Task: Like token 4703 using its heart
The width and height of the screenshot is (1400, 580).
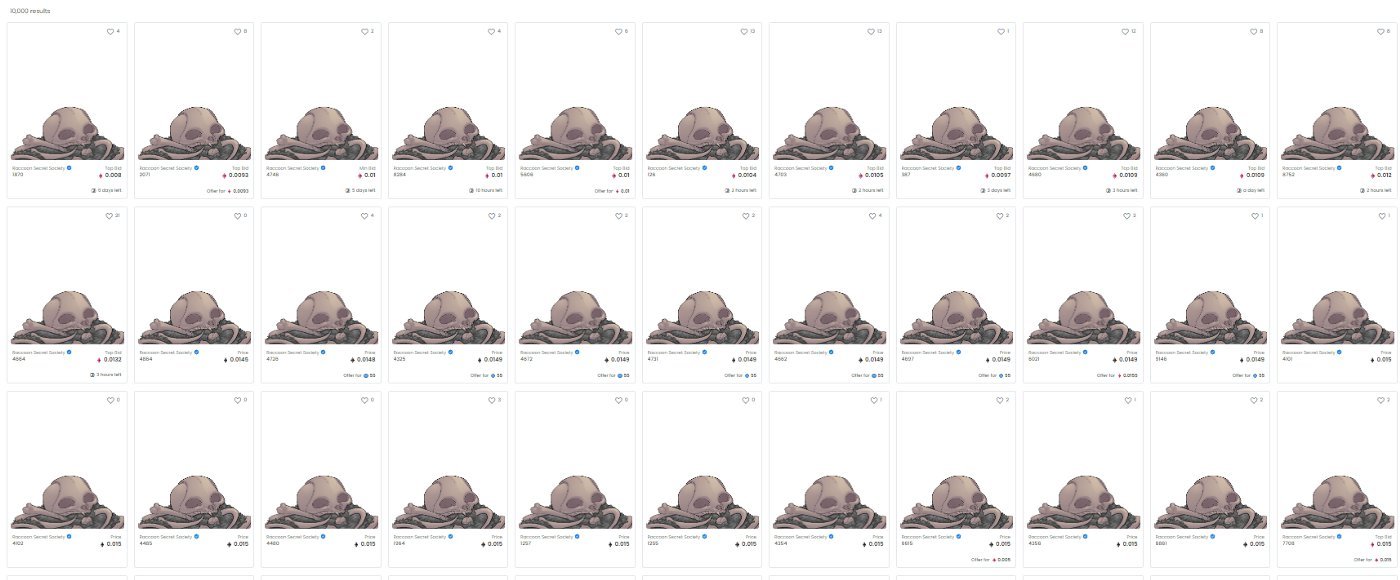Action: pos(873,32)
